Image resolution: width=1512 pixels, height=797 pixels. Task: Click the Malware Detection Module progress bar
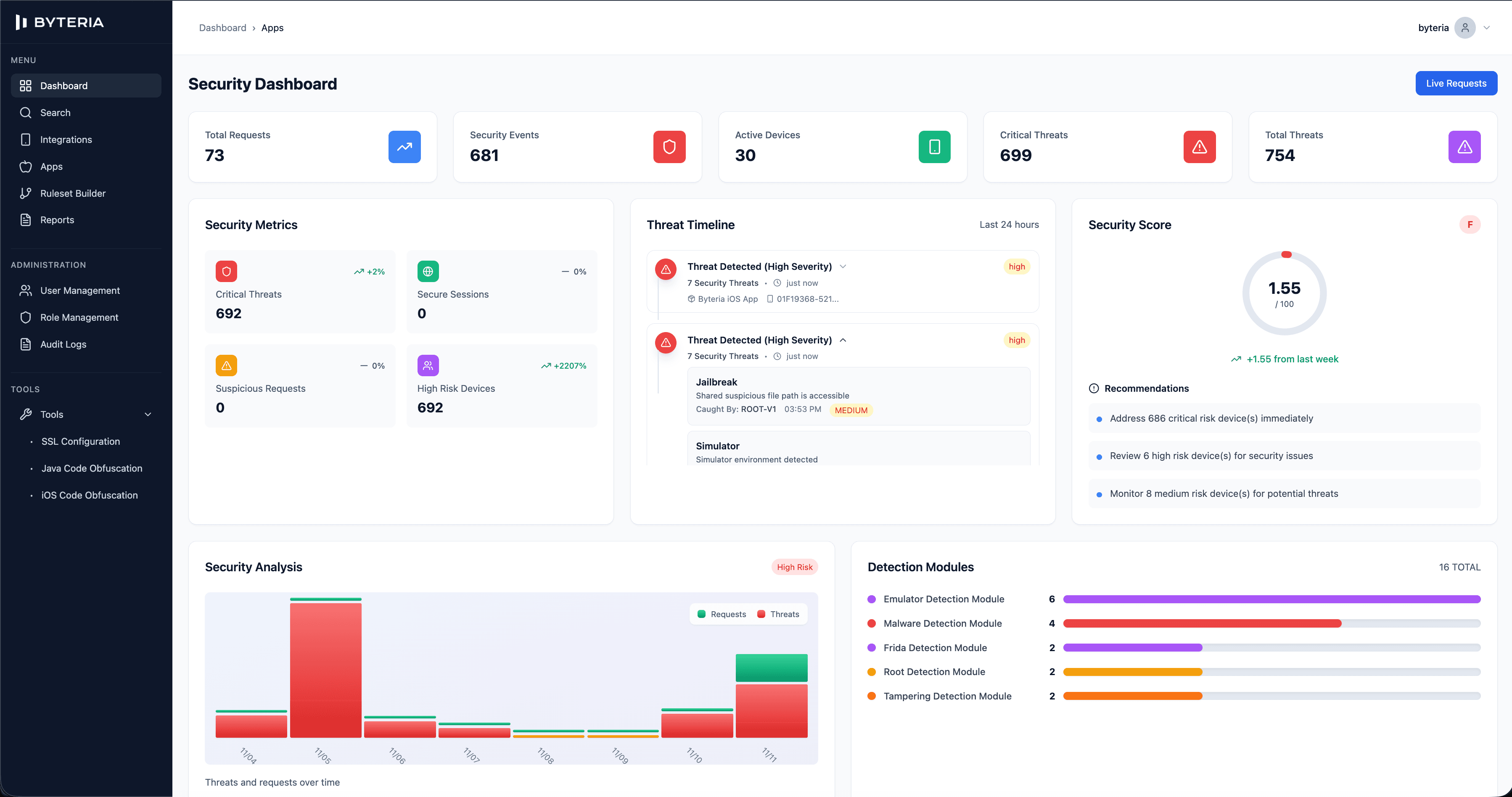1271,623
